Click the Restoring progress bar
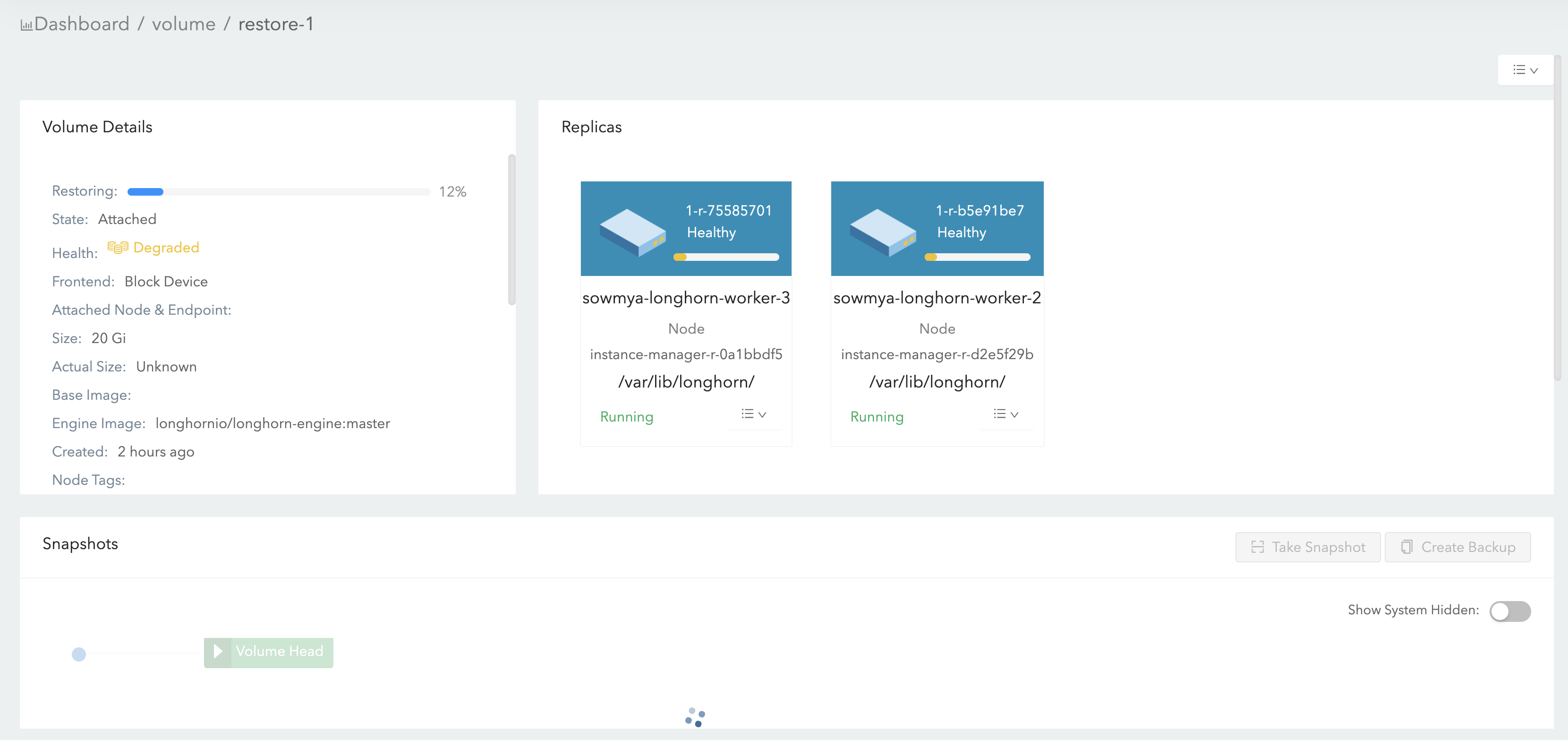Image resolution: width=1568 pixels, height=740 pixels. point(278,192)
